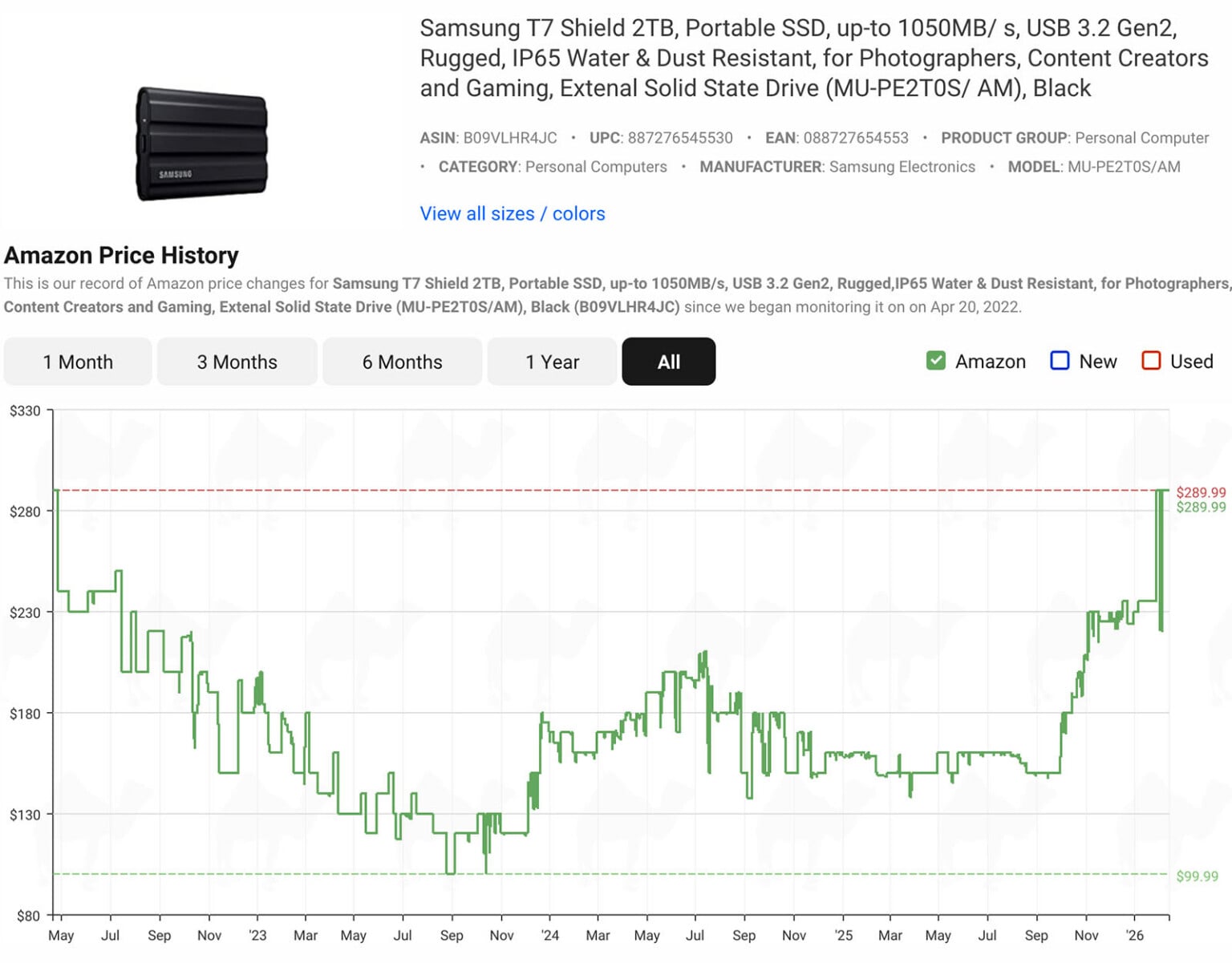
Task: Click the '24 label on the time axis
Action: click(549, 935)
